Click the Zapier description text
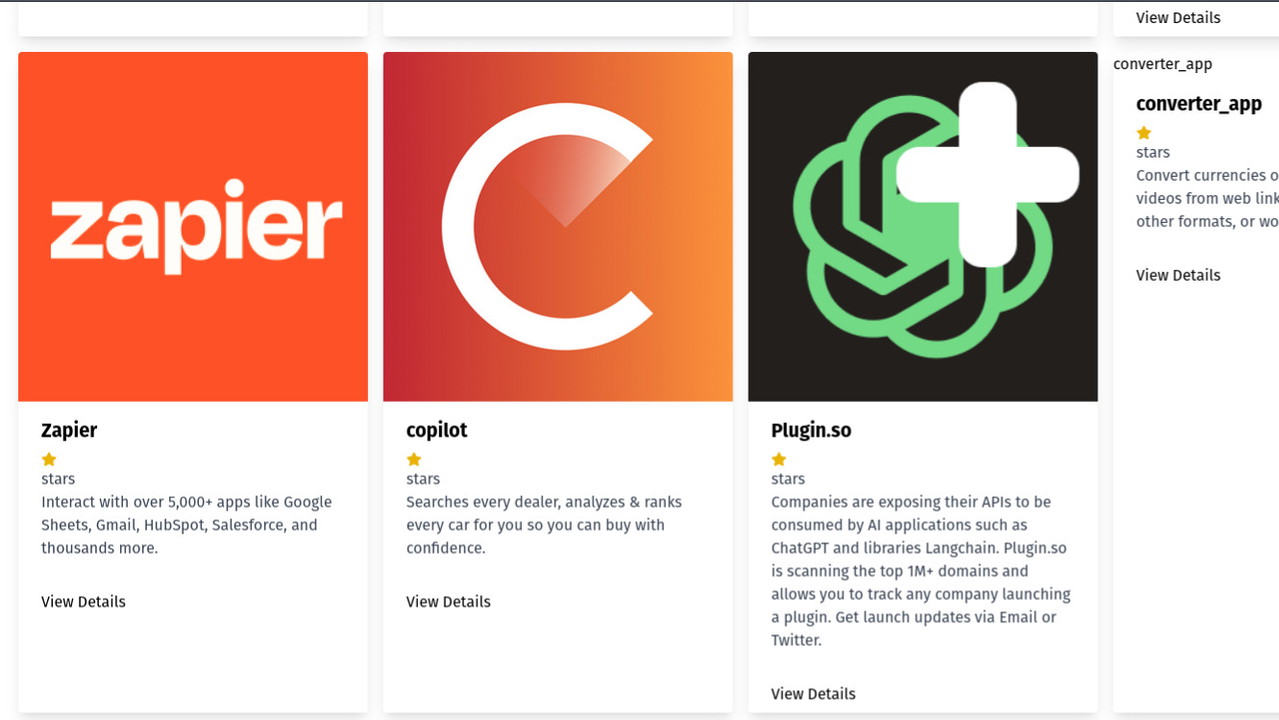 coord(186,525)
